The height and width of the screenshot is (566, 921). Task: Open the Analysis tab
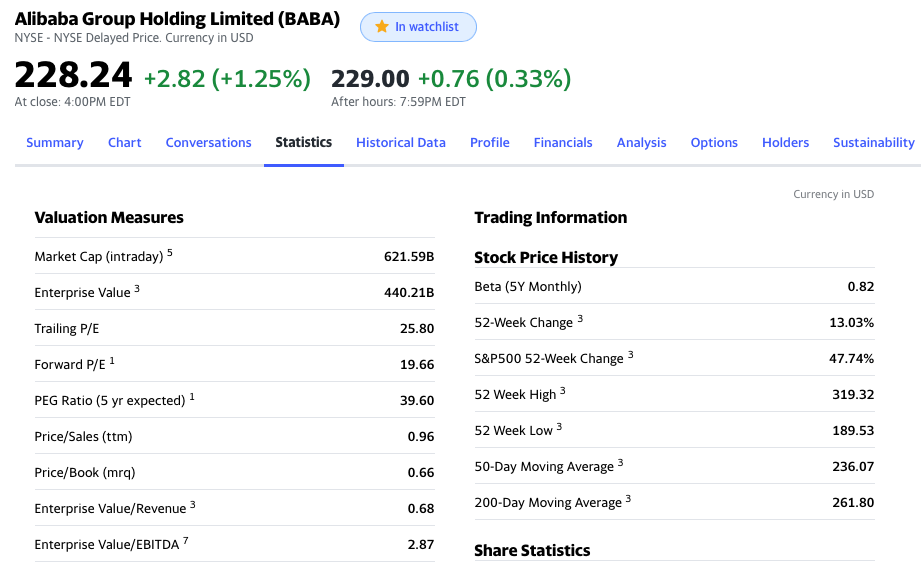pos(641,143)
